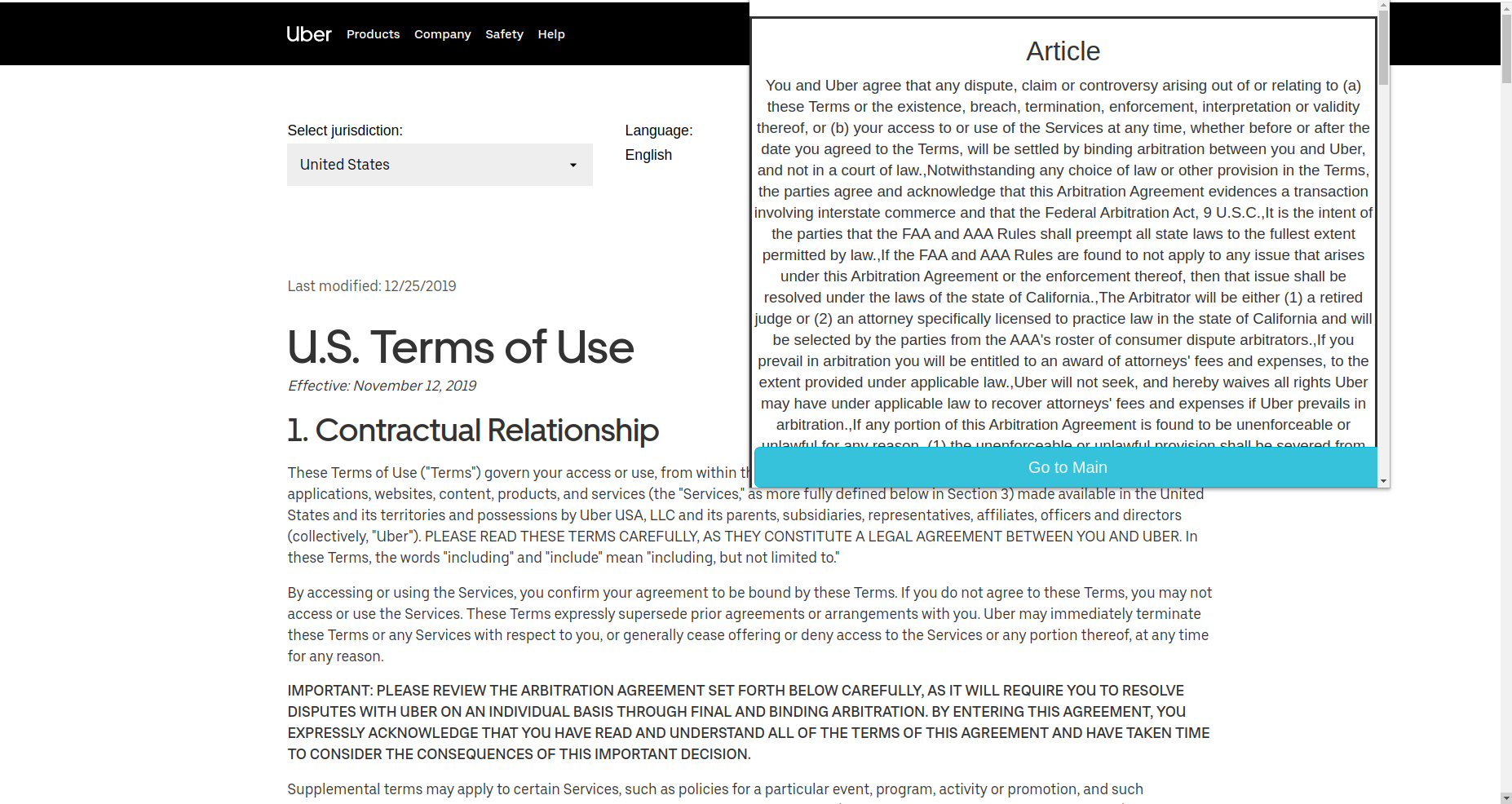Expand the United States jurisdiction dropdown
The height and width of the screenshot is (804, 1512).
tap(440, 165)
